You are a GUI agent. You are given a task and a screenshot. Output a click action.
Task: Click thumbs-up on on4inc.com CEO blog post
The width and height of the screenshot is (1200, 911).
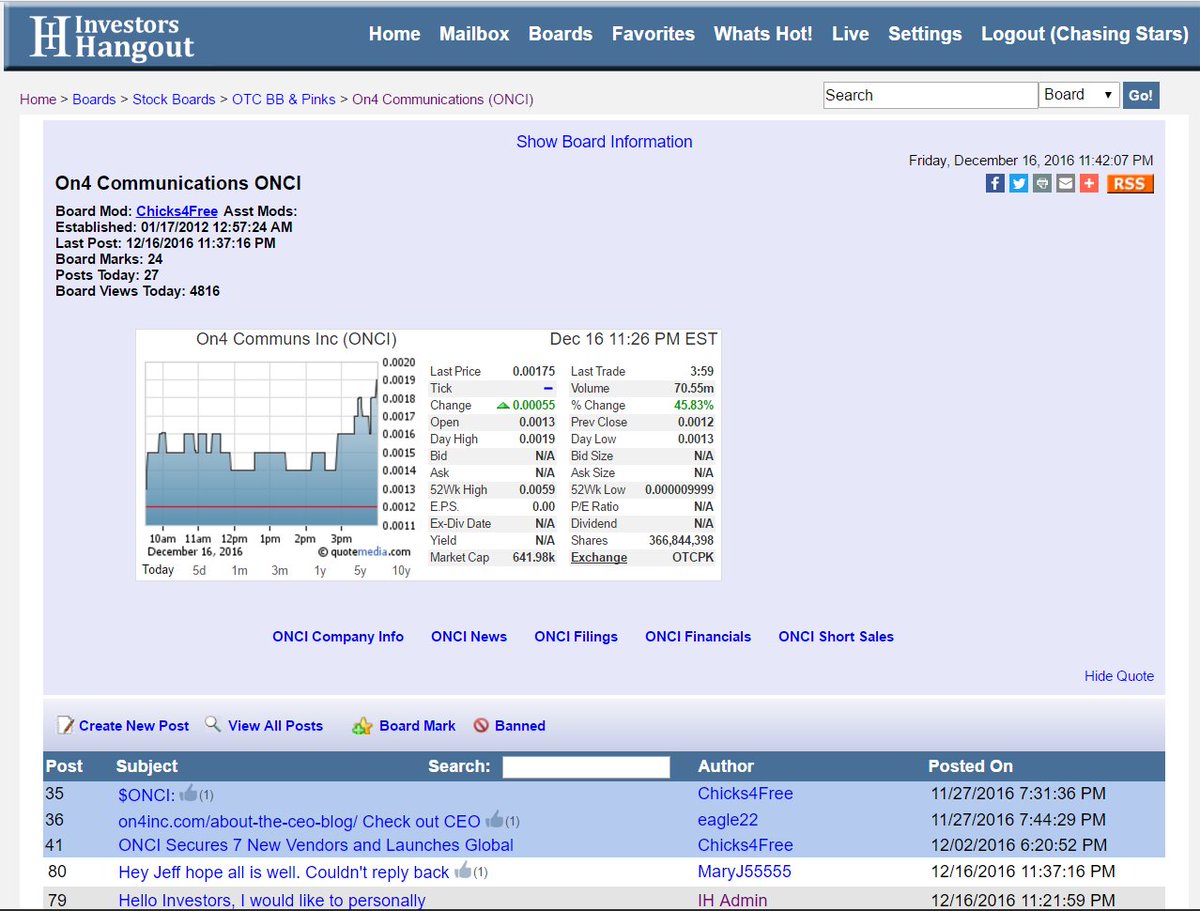click(x=494, y=820)
